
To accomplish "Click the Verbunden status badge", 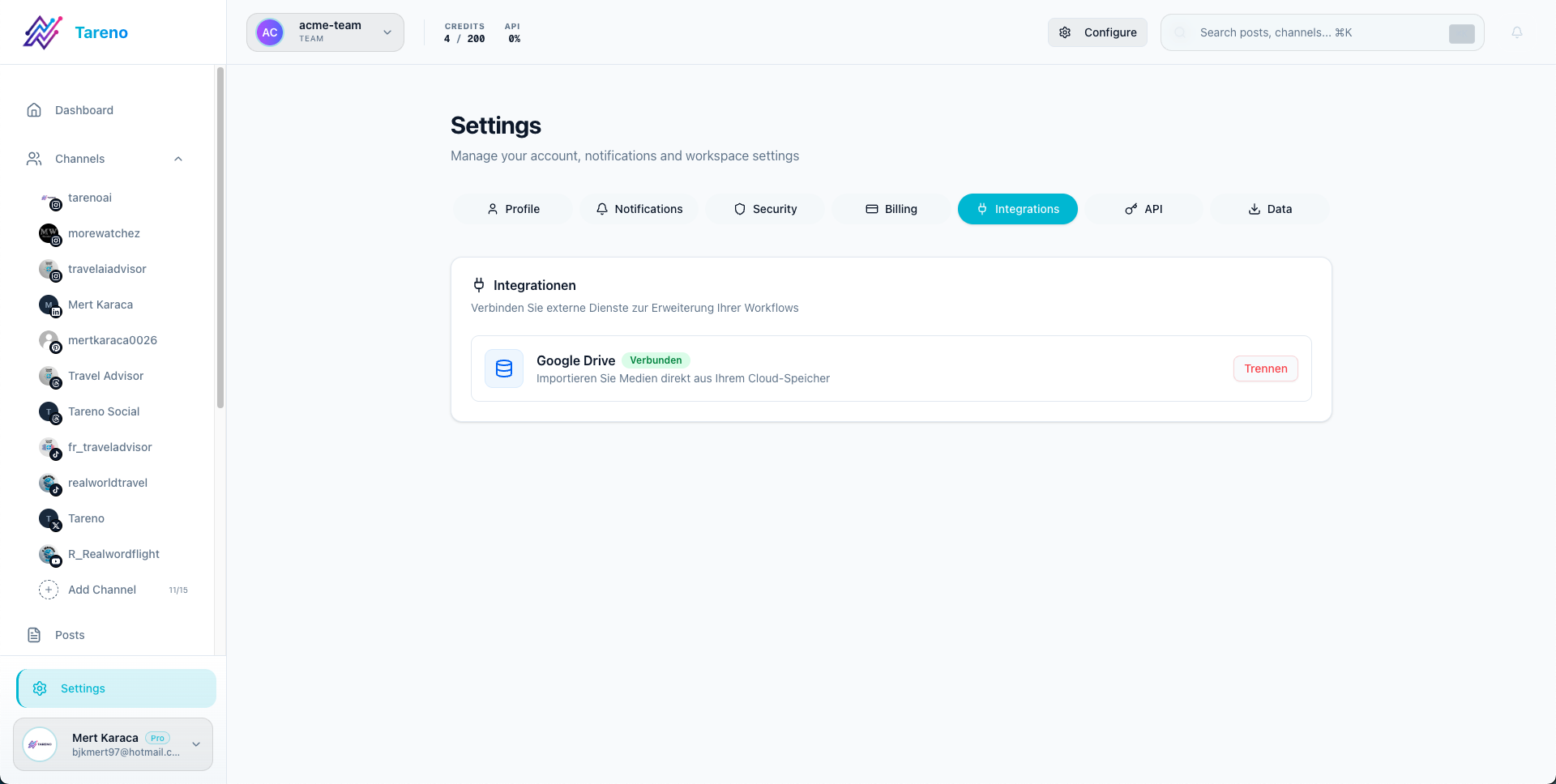I will coord(656,360).
